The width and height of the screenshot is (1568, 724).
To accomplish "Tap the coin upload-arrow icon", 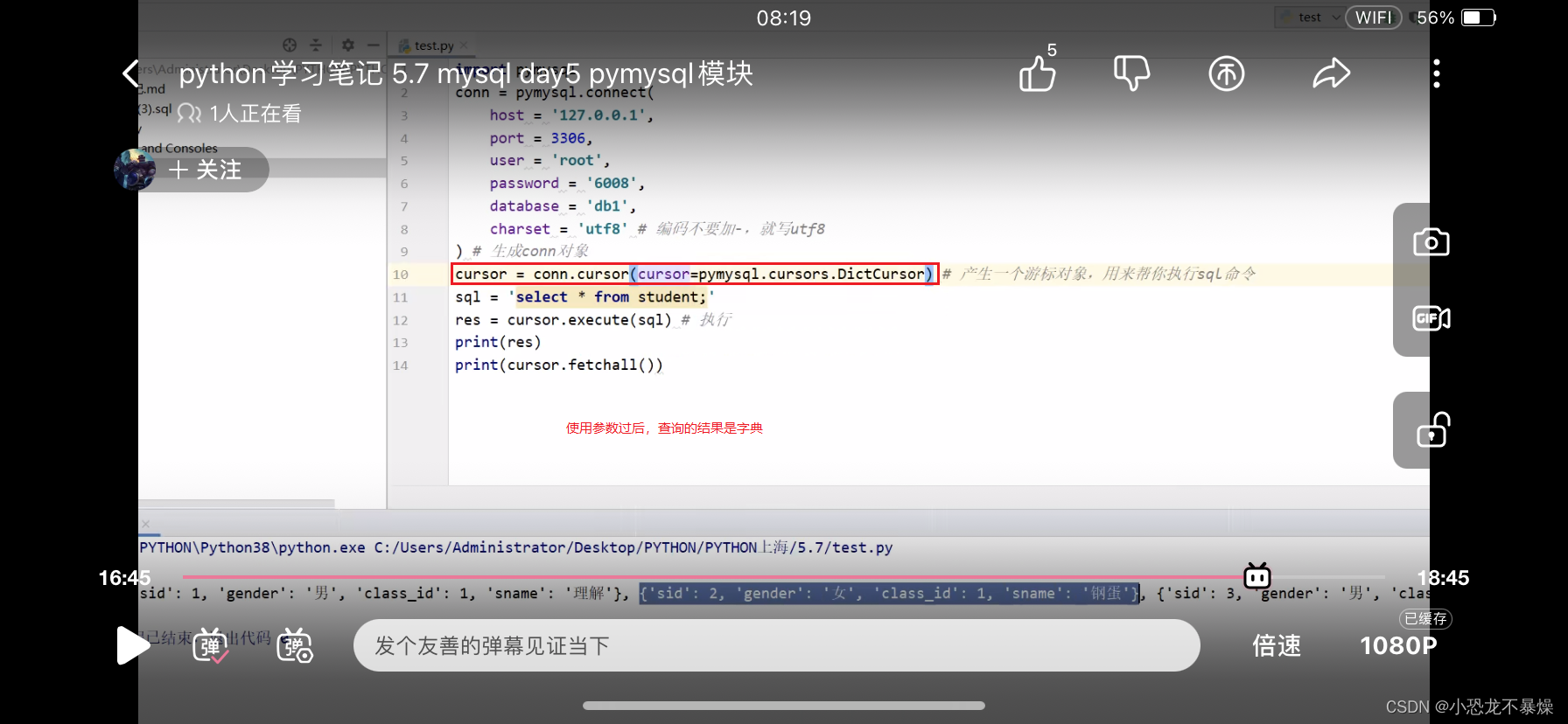I will [x=1227, y=73].
